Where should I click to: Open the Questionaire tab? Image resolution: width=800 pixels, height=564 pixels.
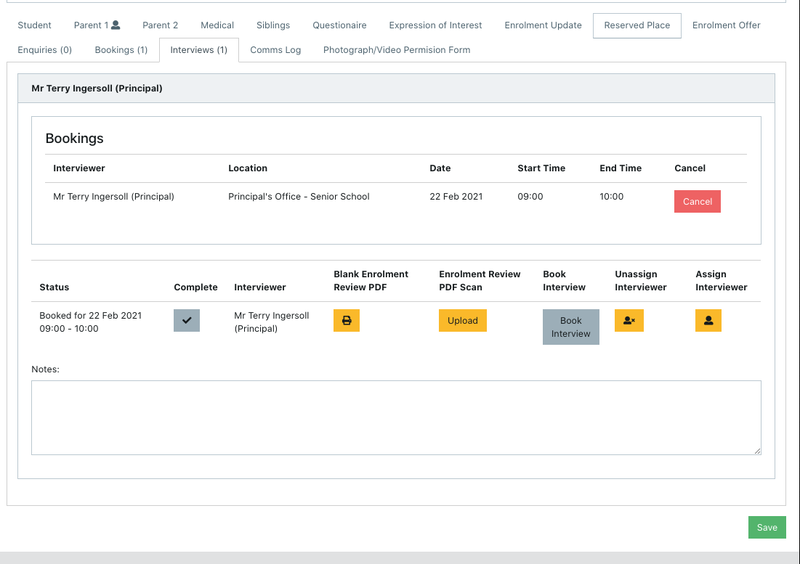point(339,25)
